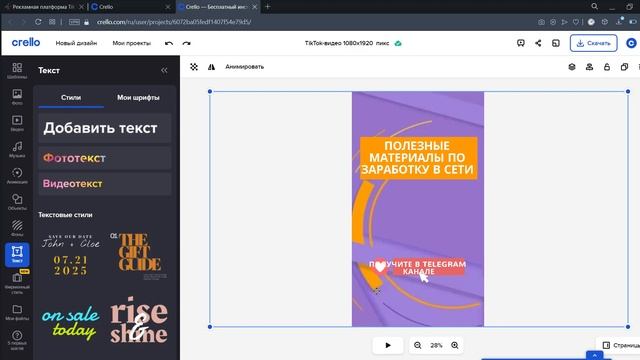Expand the bottom timeline chevron

coord(595,356)
